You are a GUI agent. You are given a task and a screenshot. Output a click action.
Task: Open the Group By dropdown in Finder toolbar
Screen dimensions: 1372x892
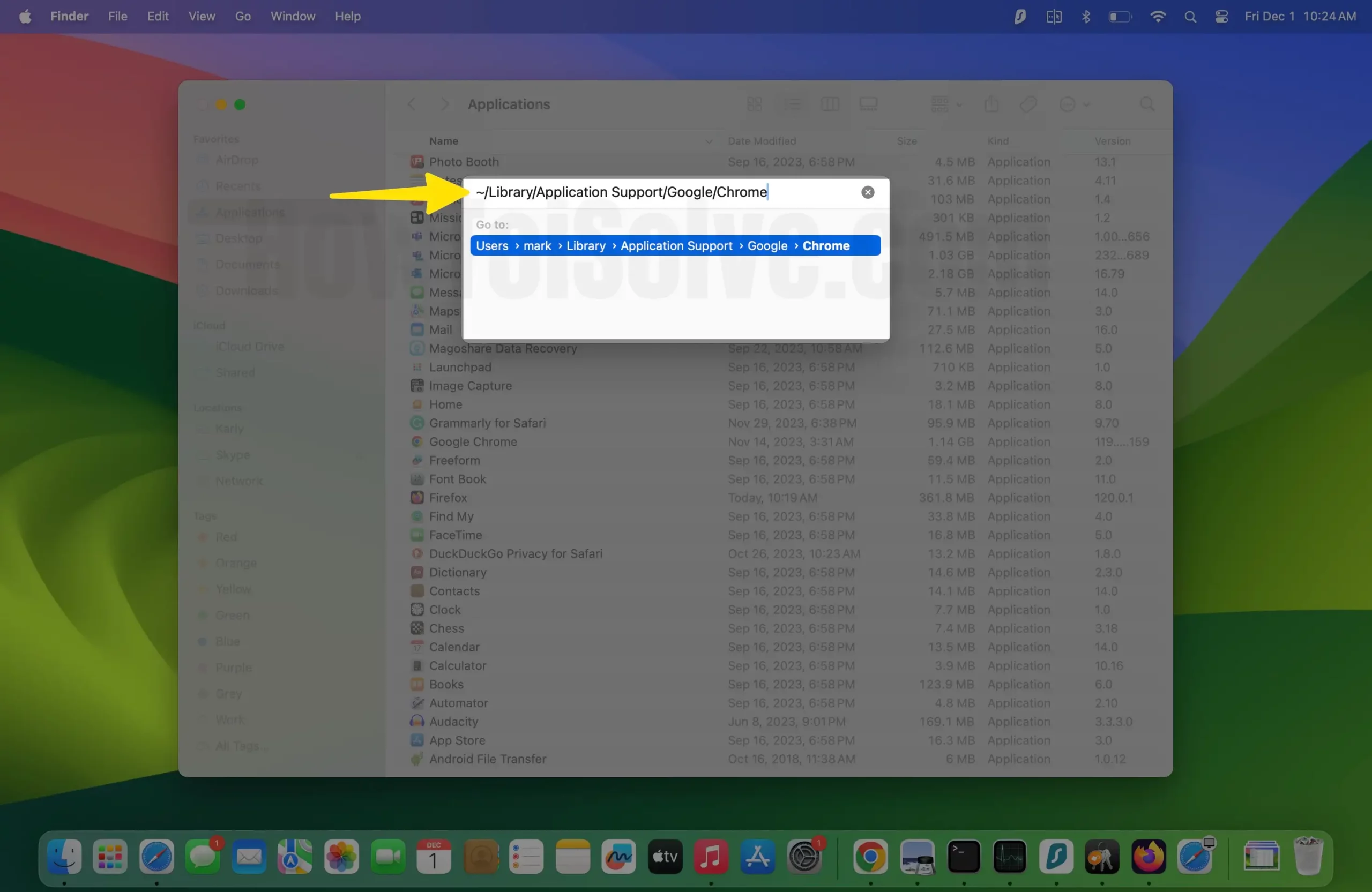pyautogui.click(x=946, y=104)
